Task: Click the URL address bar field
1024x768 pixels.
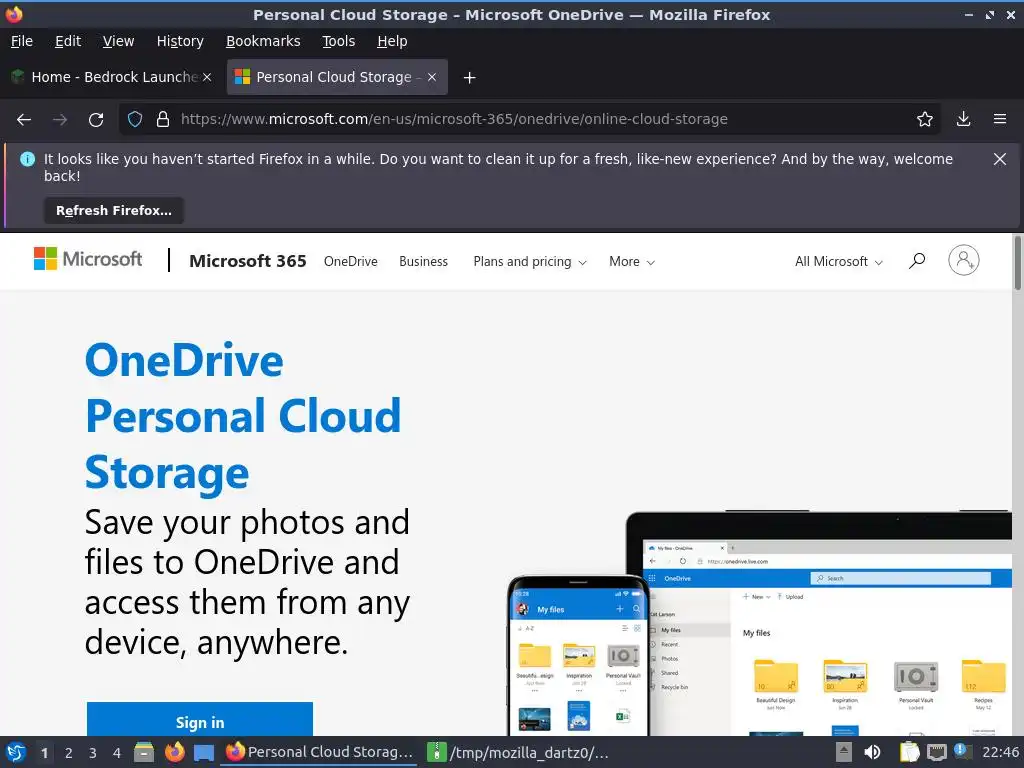Action: click(529, 119)
